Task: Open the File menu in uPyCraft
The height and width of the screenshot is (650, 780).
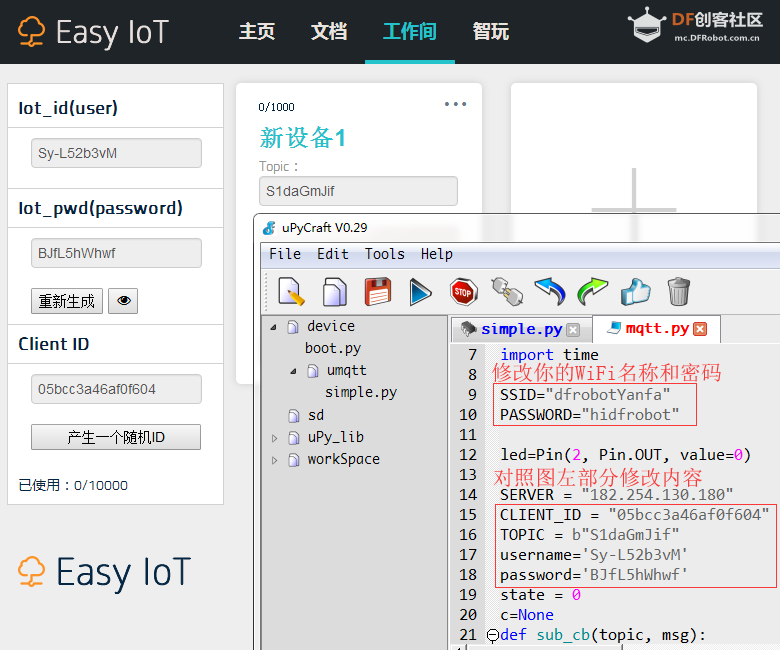Action: (285, 254)
